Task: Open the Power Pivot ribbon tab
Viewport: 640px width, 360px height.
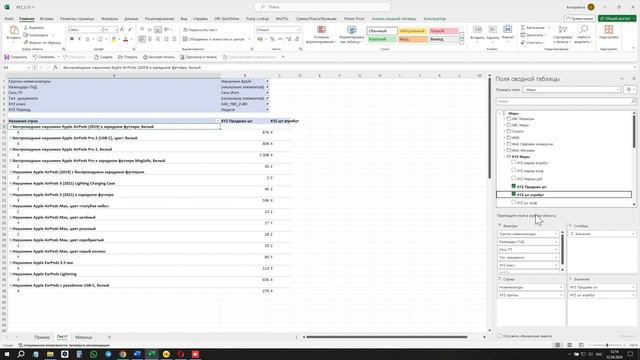Action: pos(353,19)
